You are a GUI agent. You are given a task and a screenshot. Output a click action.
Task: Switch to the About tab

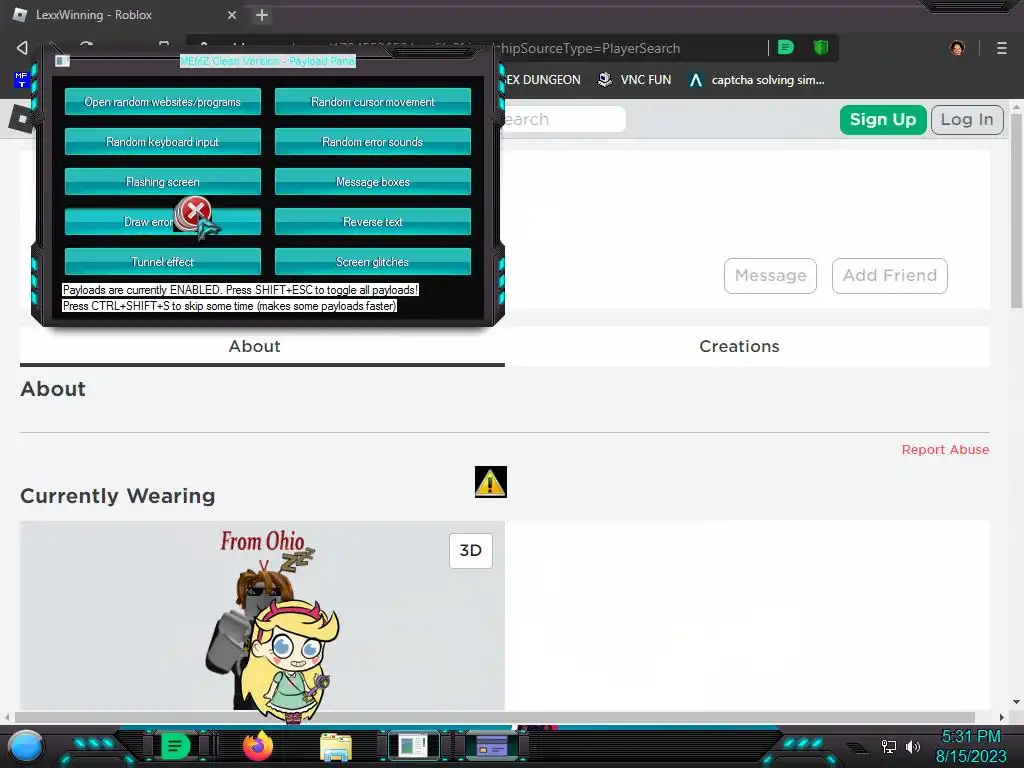262,346
